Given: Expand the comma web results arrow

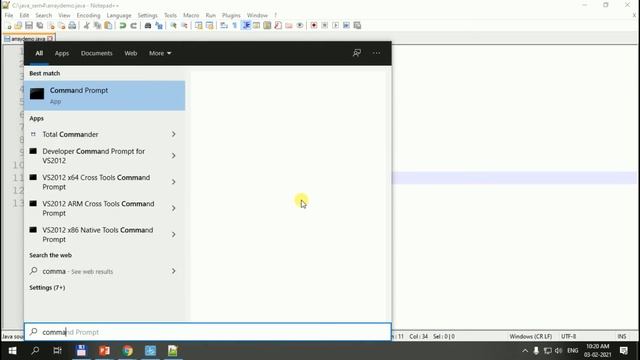Looking at the screenshot, I should 173,271.
